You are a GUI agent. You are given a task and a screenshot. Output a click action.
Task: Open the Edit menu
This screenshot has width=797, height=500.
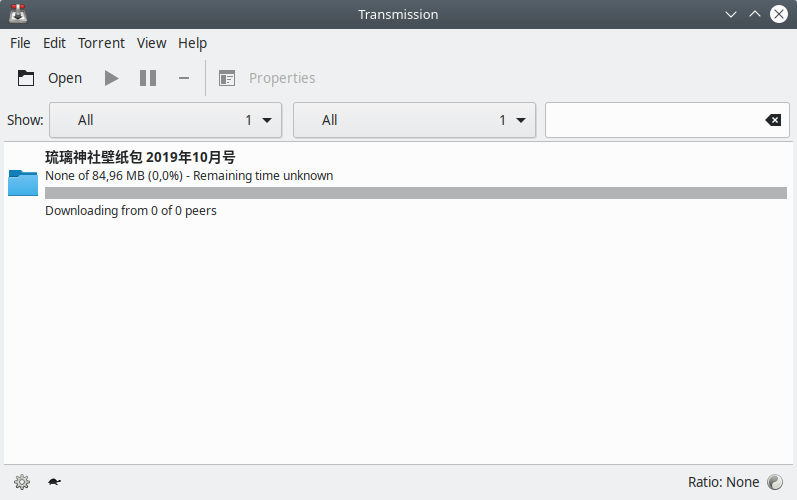coord(54,43)
